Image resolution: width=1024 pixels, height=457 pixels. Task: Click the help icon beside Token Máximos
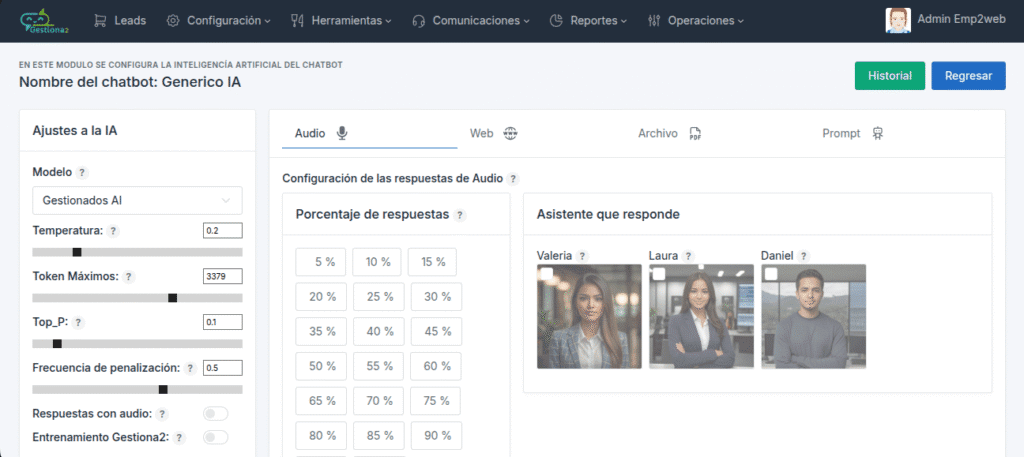130,277
